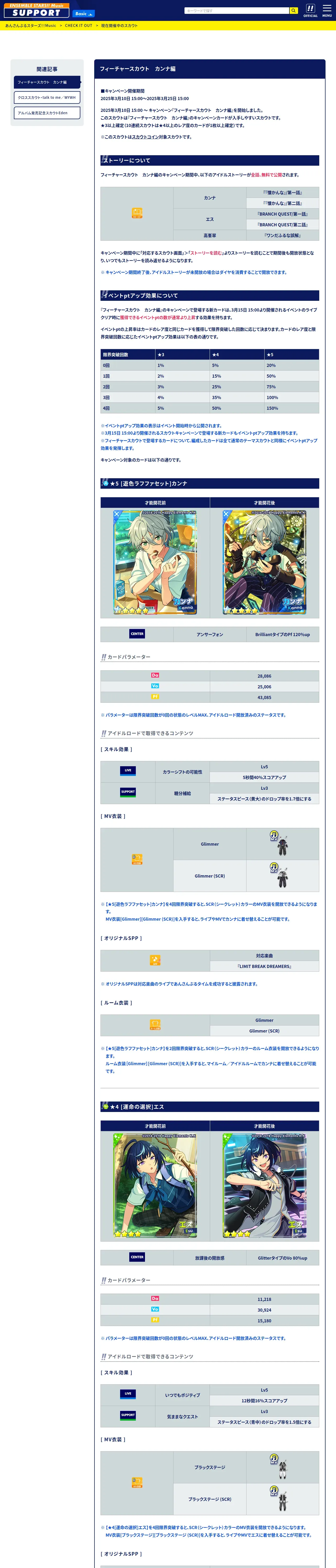Click the 150% bonus cell
This screenshot has height=1568, width=336.
pos(292,408)
